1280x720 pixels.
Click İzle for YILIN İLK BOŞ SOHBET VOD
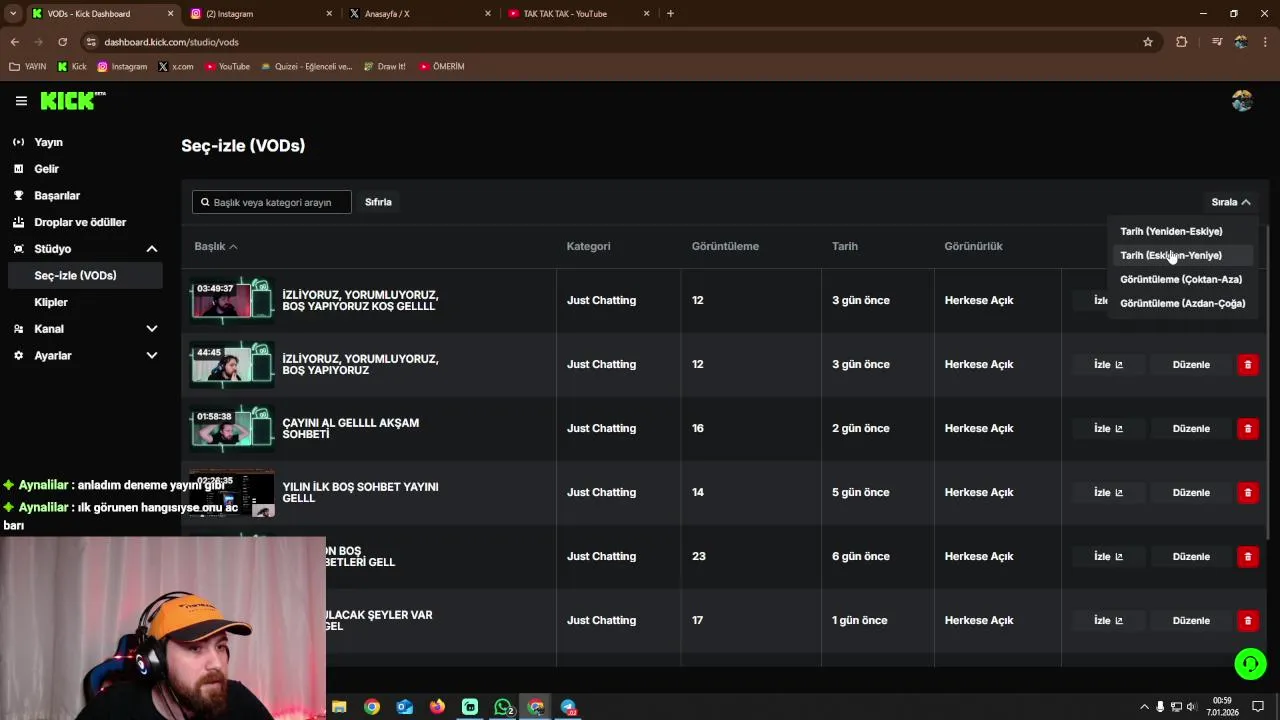pos(1108,492)
